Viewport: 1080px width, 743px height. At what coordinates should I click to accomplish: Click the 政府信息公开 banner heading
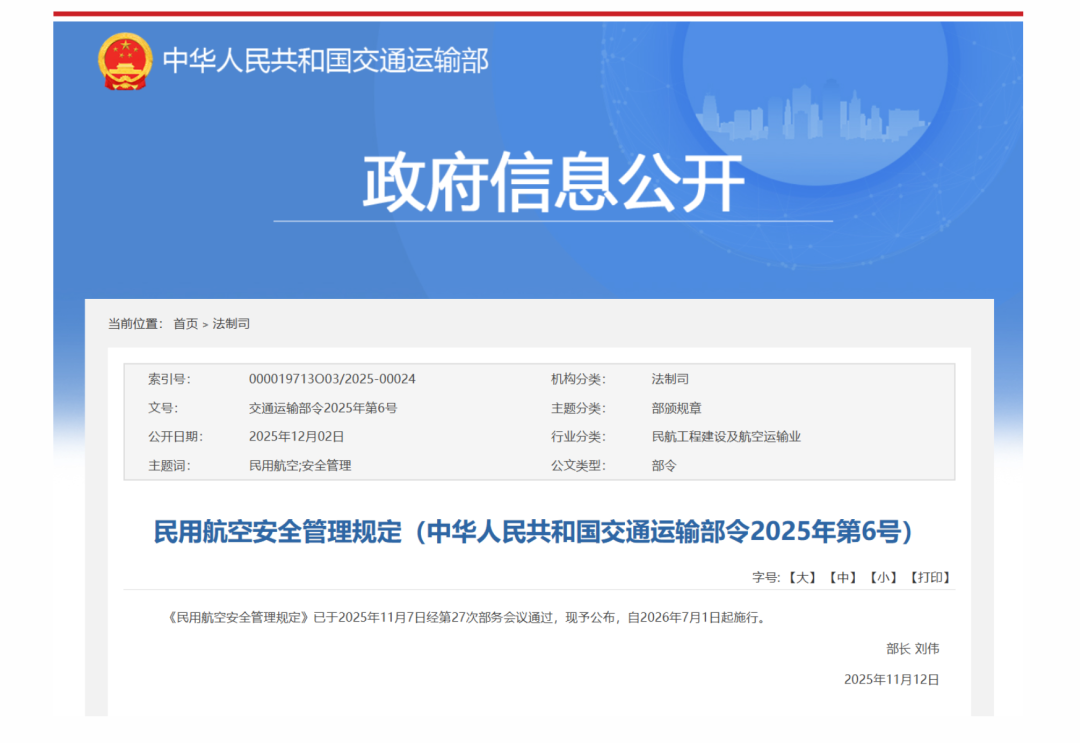553,183
